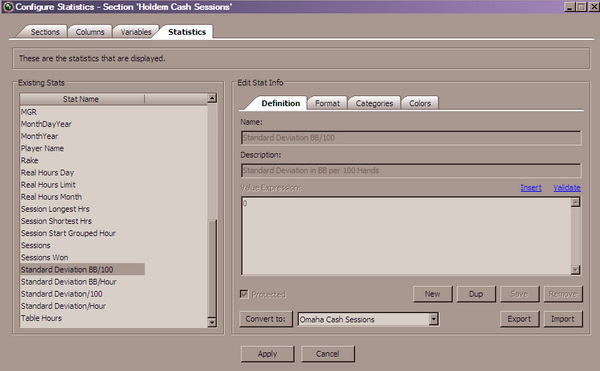Click stat list scroll down arrow
This screenshot has width=600, height=371.
tap(212, 322)
